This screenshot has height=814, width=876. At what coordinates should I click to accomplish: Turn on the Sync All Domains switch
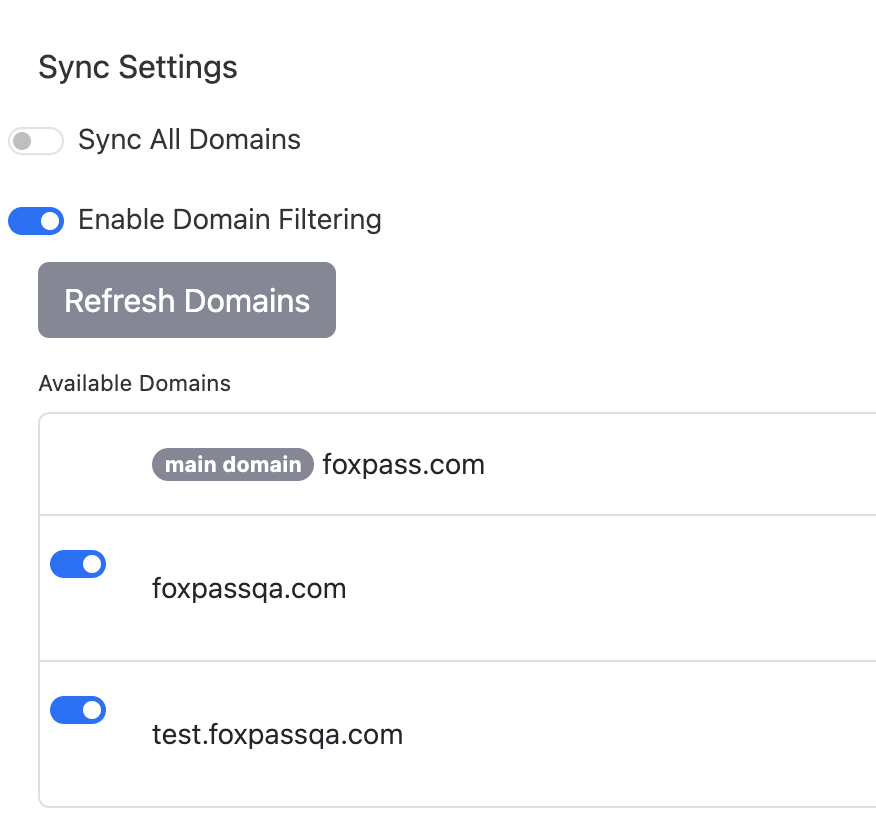(36, 140)
